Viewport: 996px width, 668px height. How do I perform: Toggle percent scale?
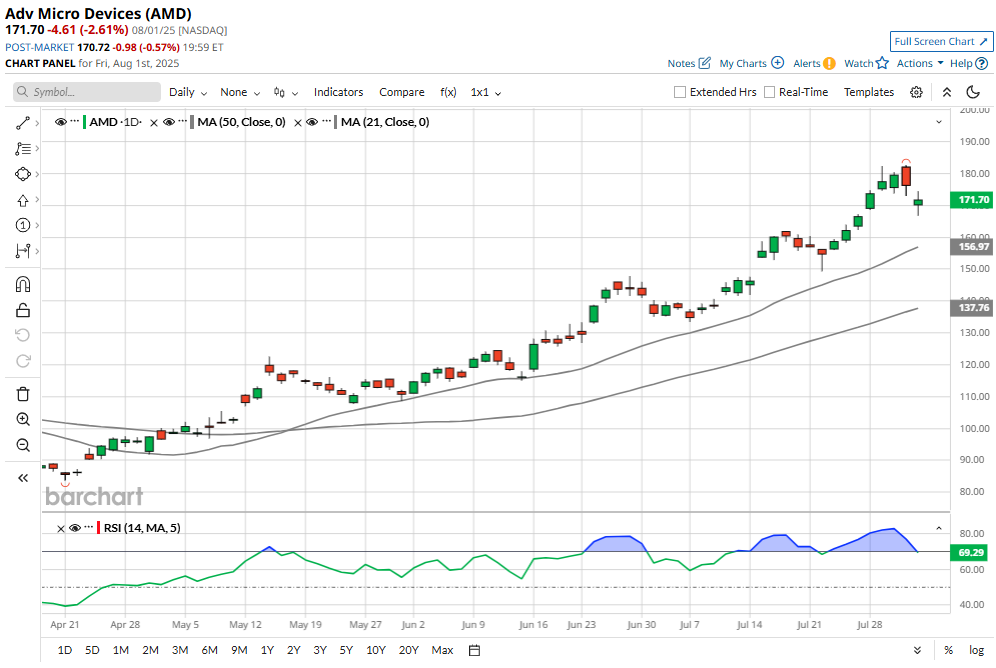coord(948,650)
